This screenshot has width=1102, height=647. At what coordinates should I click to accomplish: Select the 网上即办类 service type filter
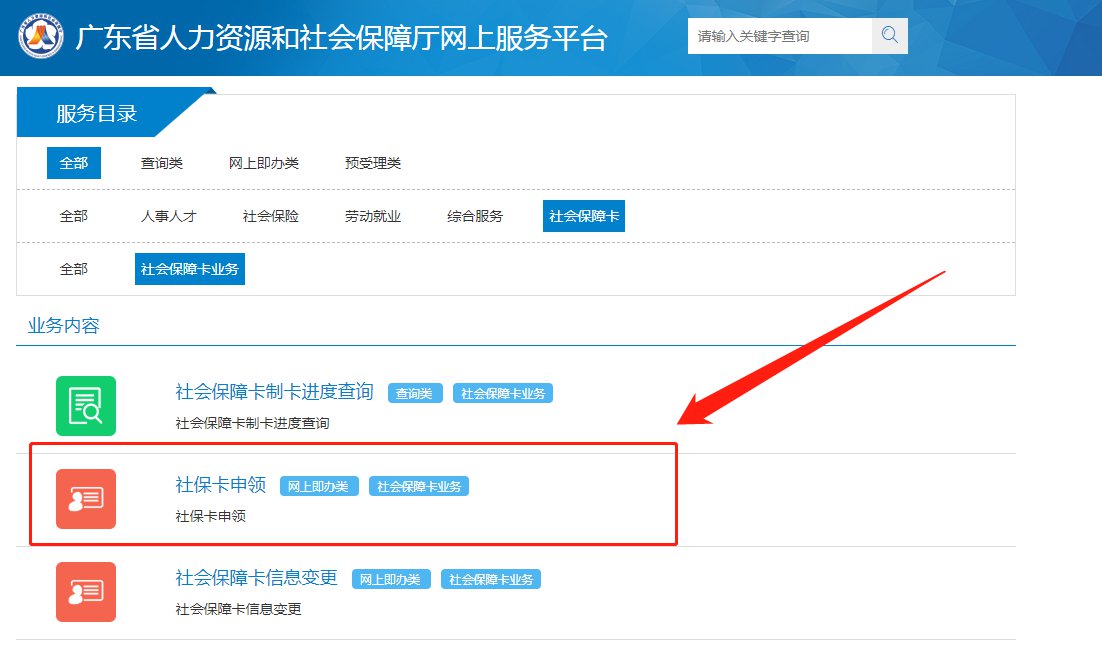[264, 163]
